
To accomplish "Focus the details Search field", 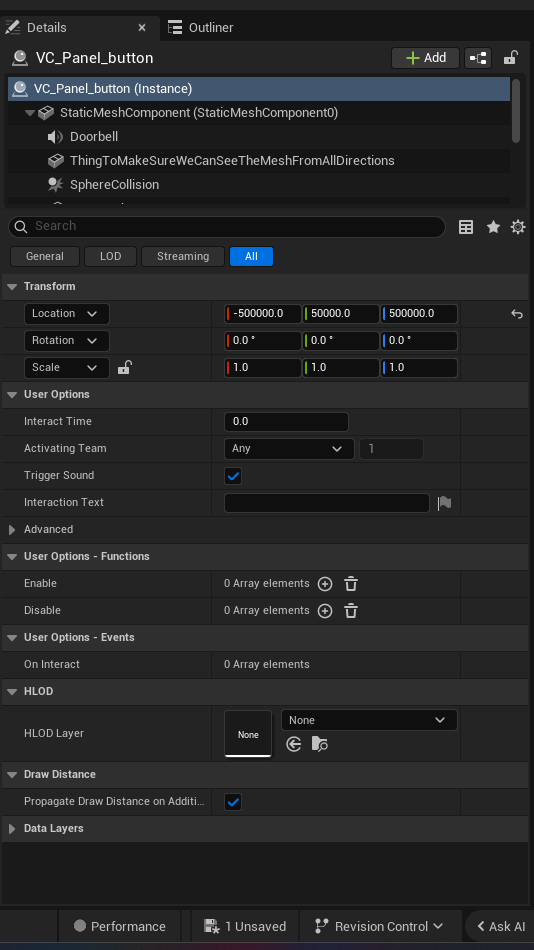I will click(227, 227).
